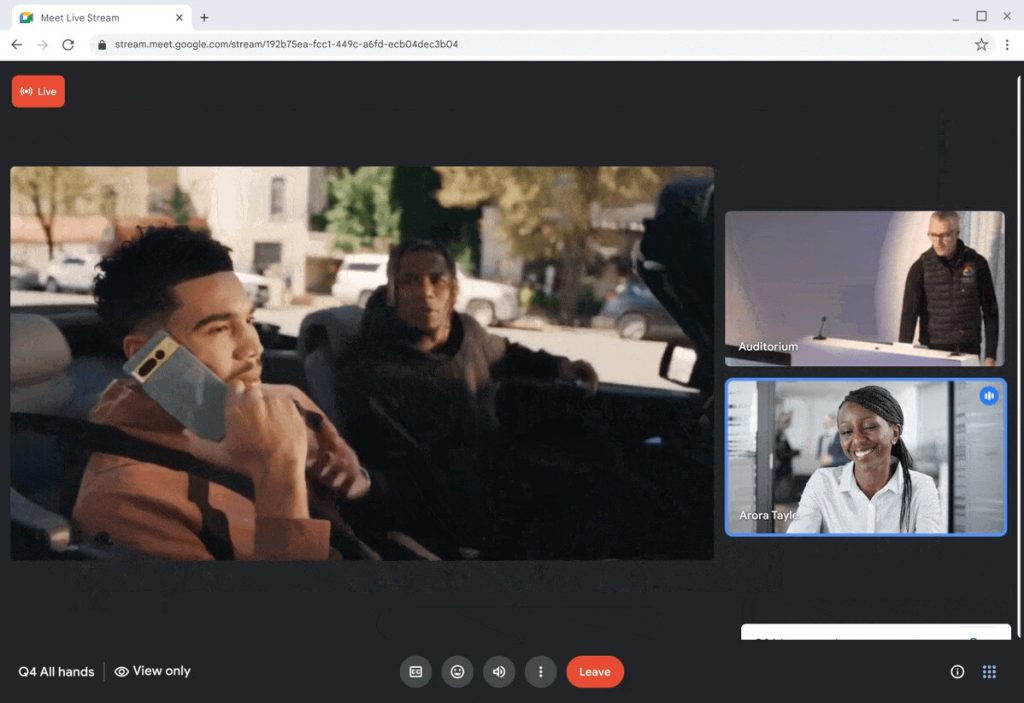Open the emoji reactions icon
This screenshot has width=1024, height=703.
pos(457,671)
